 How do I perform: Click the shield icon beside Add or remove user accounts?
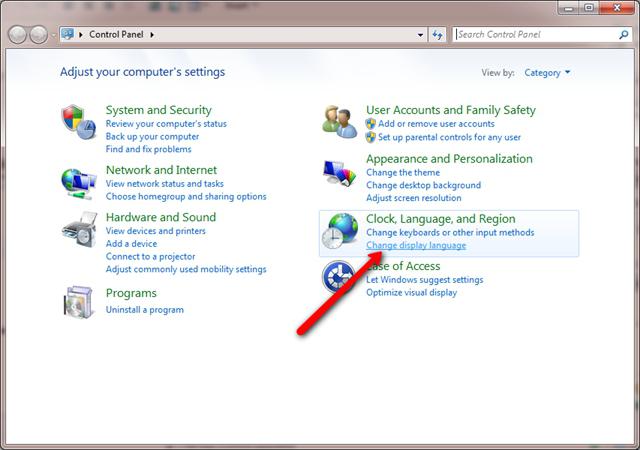[371, 124]
